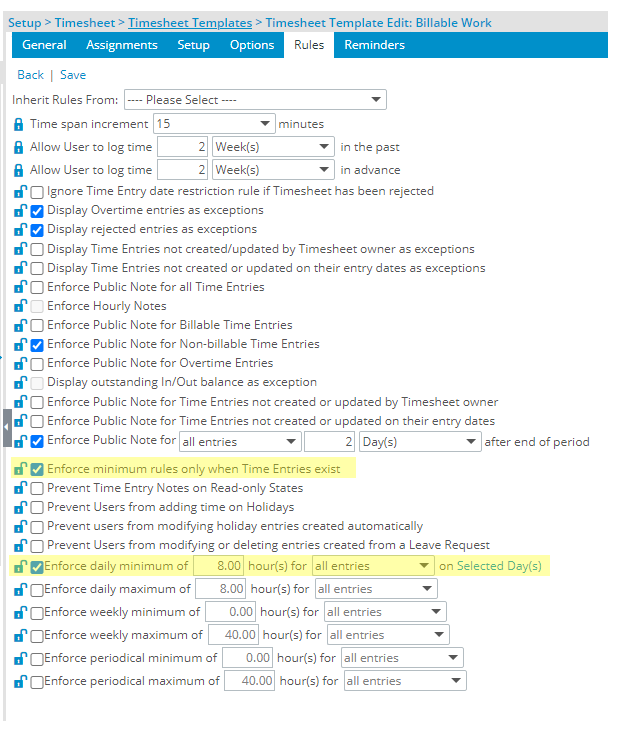
Task: Toggle lock icon for Enforce Public Note for all Time Entries
Action: tap(20, 287)
